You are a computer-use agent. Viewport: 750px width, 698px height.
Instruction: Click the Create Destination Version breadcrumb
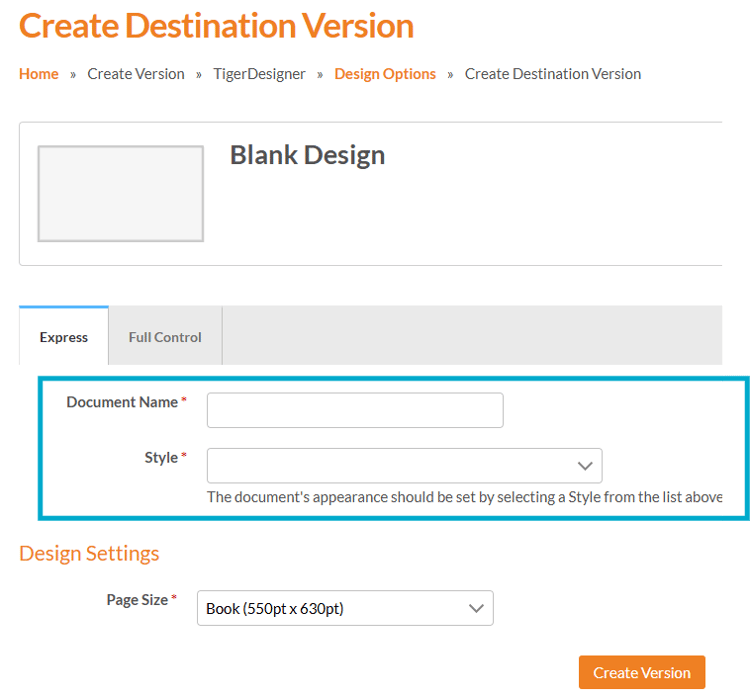pos(553,74)
